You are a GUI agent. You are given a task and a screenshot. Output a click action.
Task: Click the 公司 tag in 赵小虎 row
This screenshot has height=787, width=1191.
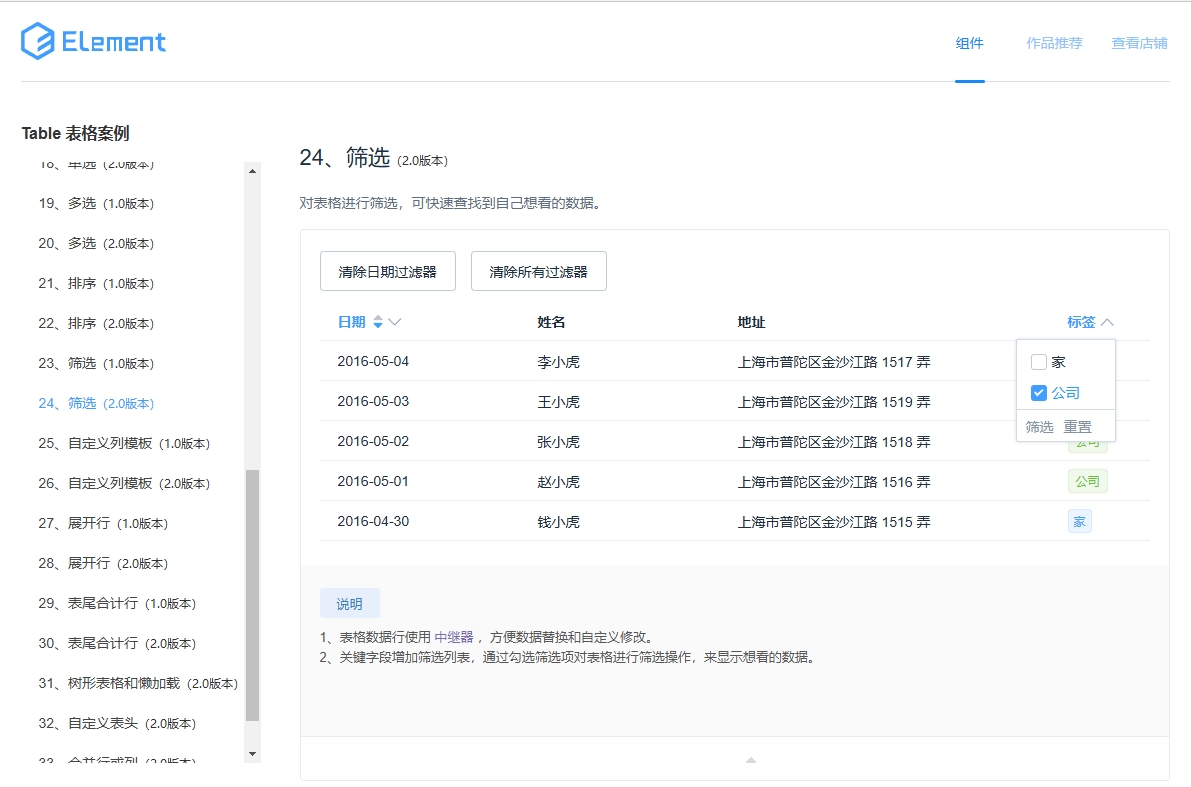(1087, 482)
